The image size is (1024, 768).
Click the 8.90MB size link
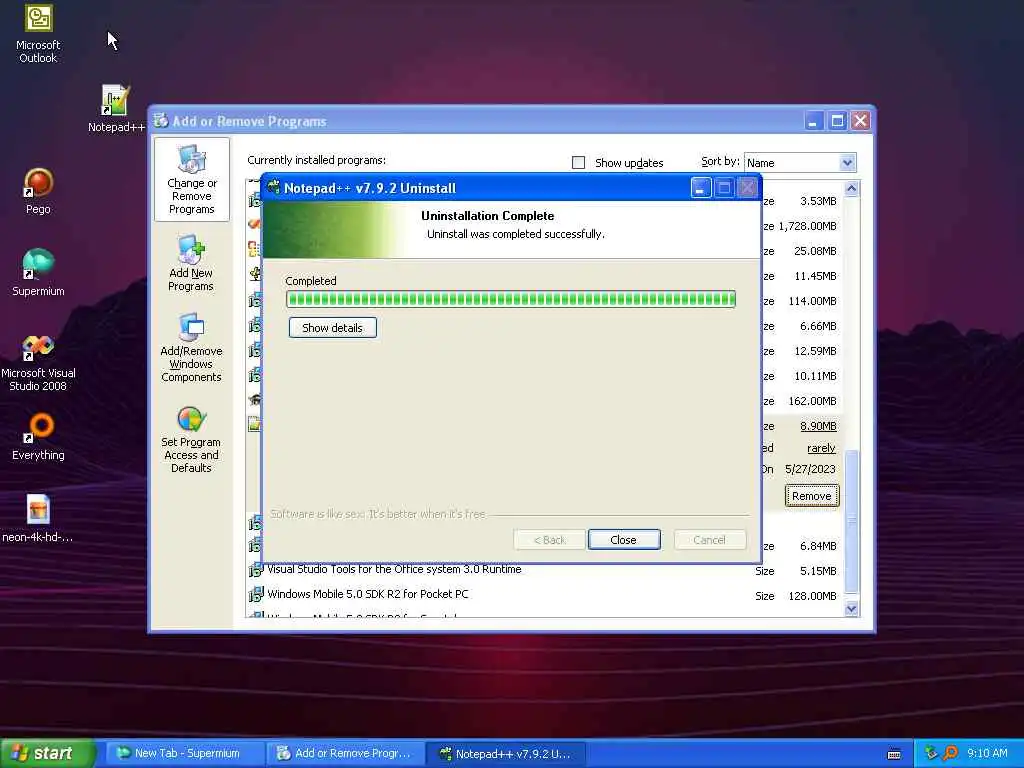point(818,426)
